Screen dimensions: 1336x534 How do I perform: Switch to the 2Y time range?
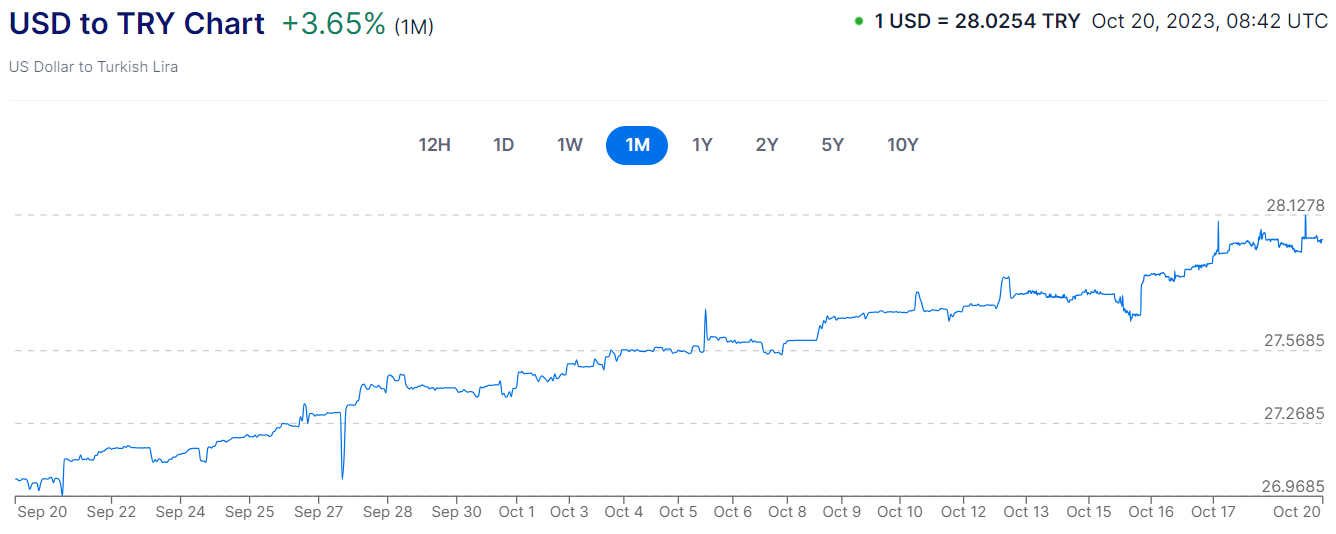click(767, 145)
